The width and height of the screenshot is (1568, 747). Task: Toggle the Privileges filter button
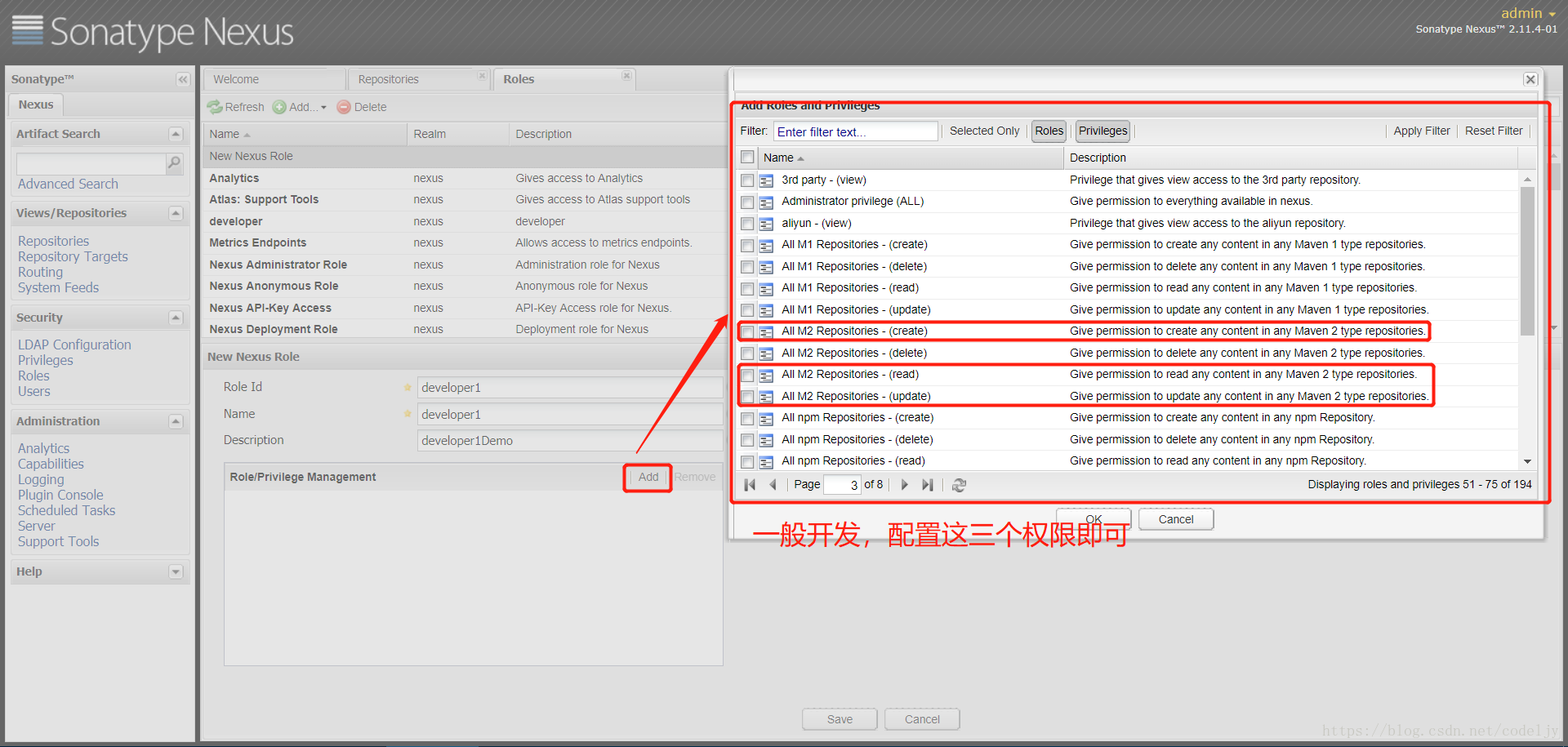[x=1102, y=131]
